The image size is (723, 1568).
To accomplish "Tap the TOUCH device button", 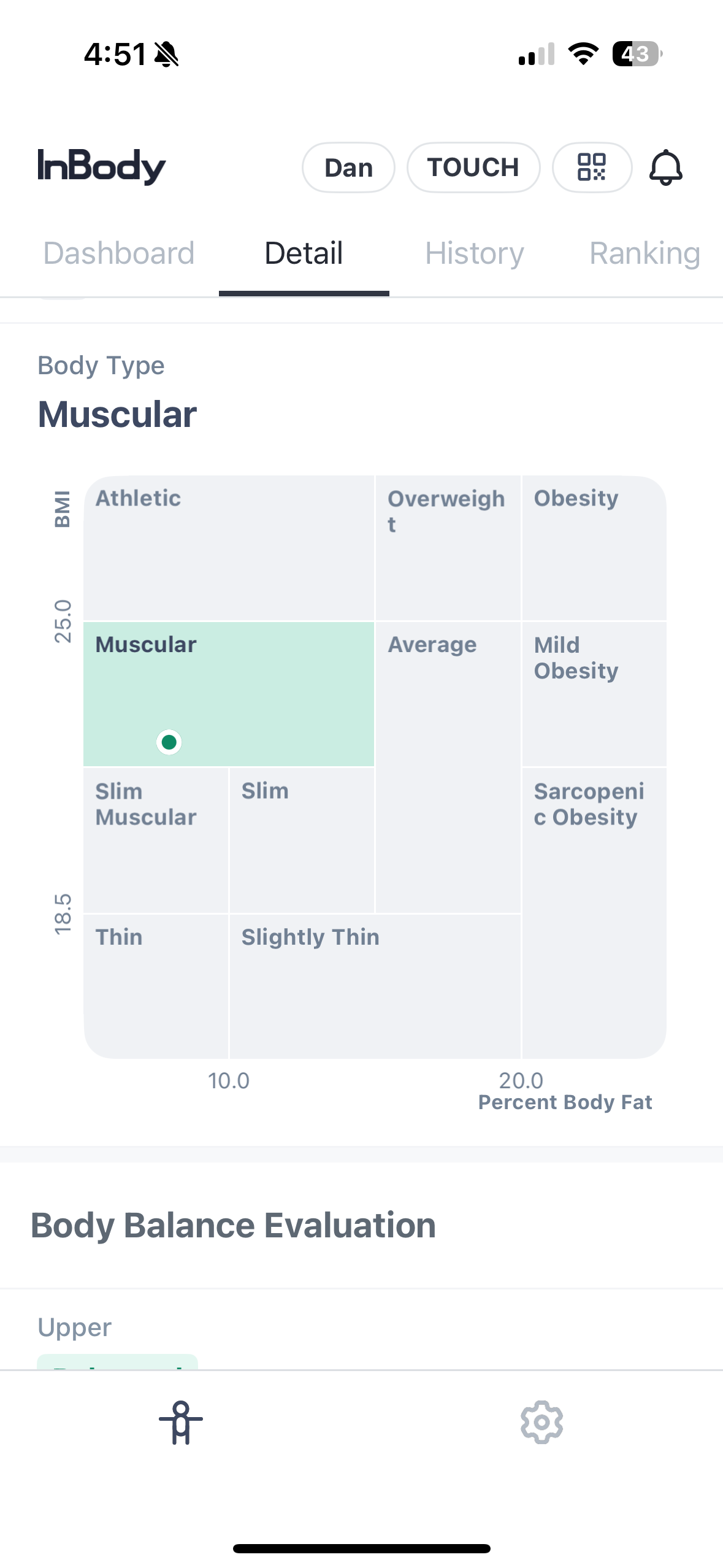I will click(473, 167).
